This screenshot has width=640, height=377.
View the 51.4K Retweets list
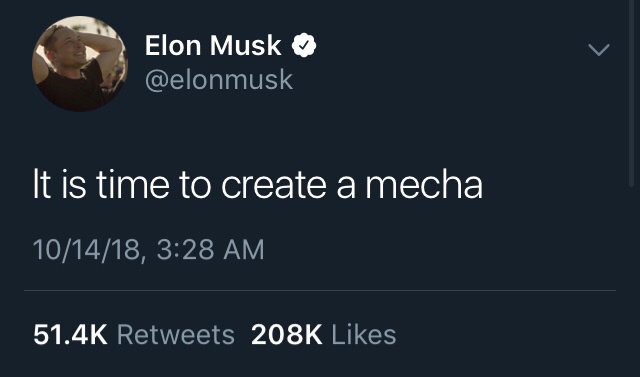(x=134, y=335)
